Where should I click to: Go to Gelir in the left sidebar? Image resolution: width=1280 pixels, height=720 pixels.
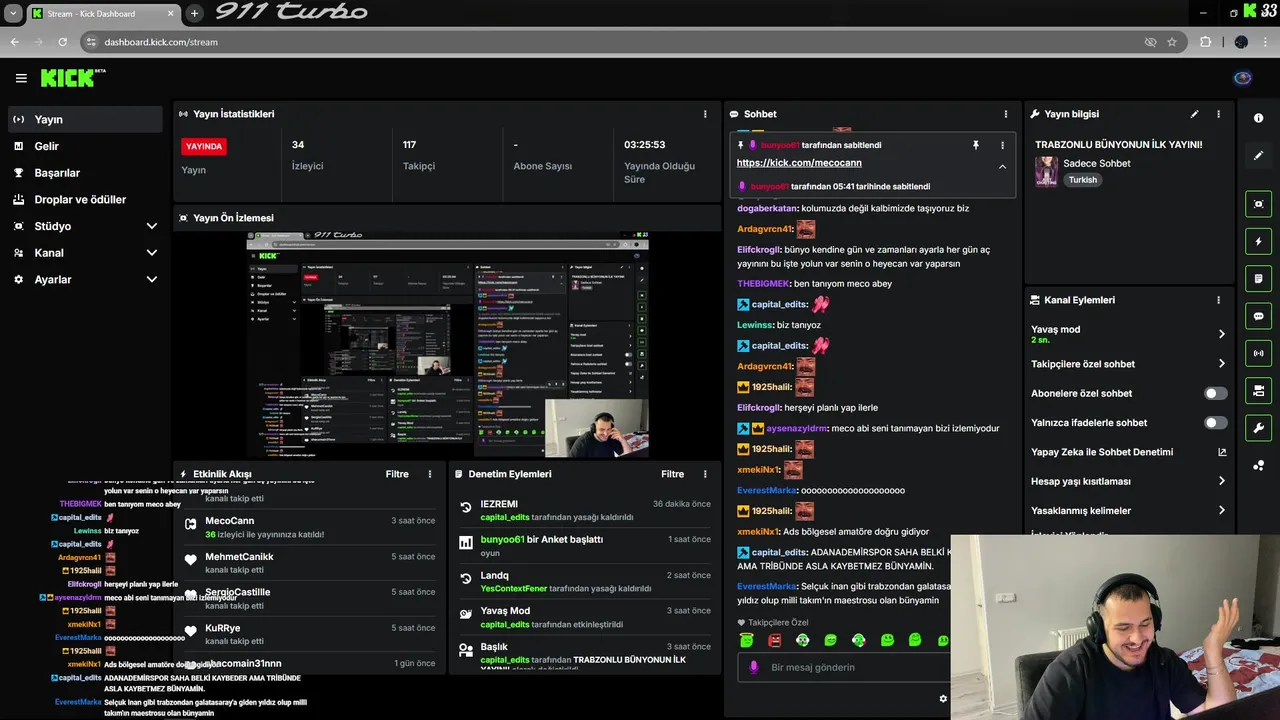(x=85, y=146)
